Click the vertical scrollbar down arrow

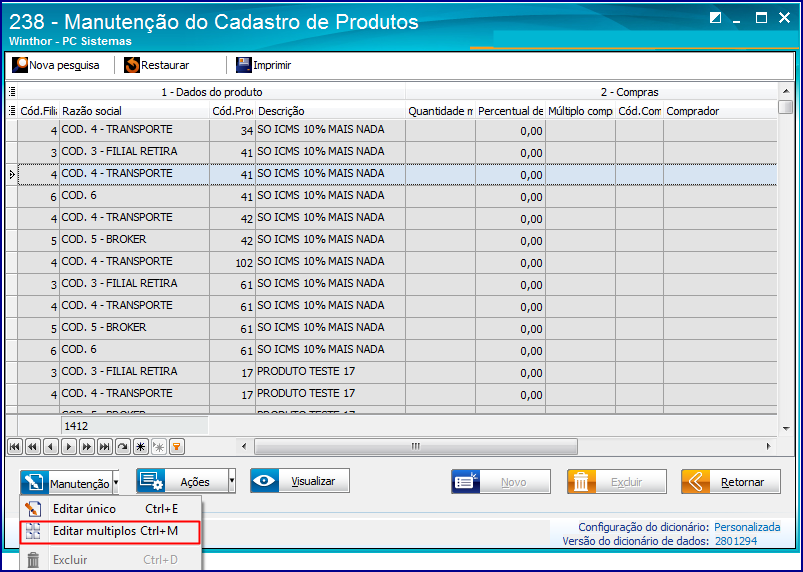pos(786,429)
